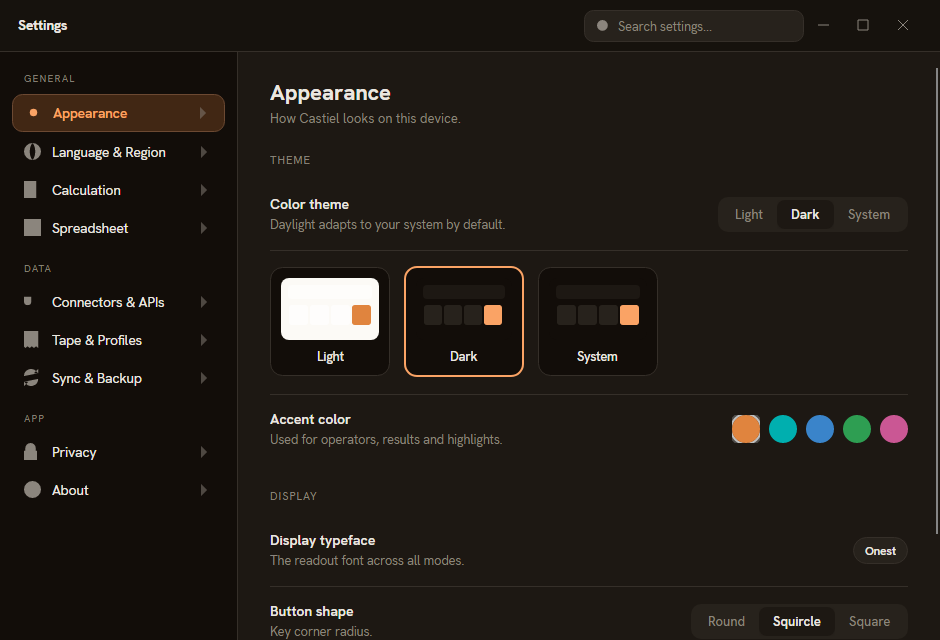Open the Spreadsheet settings section
Viewport: 940px width, 640px height.
118,228
